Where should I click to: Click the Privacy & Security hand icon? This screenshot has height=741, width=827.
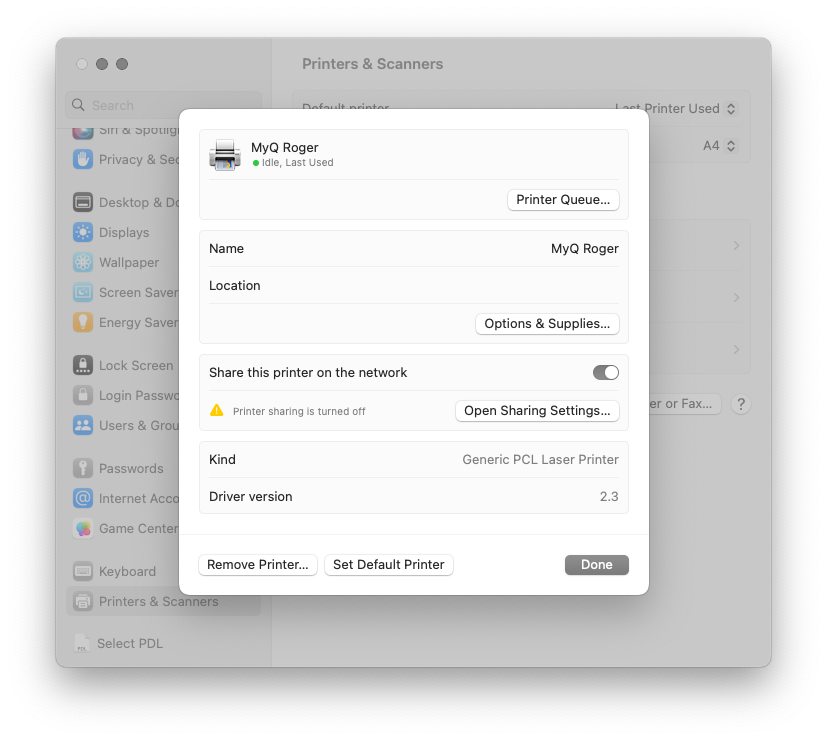click(x=83, y=159)
